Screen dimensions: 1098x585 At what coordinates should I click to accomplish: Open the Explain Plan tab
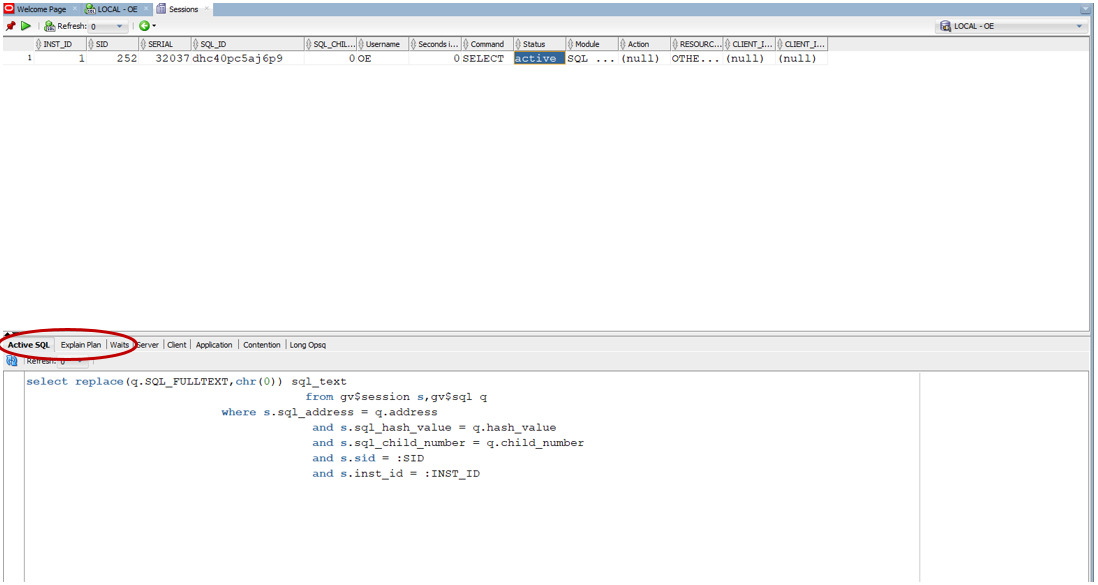click(81, 345)
